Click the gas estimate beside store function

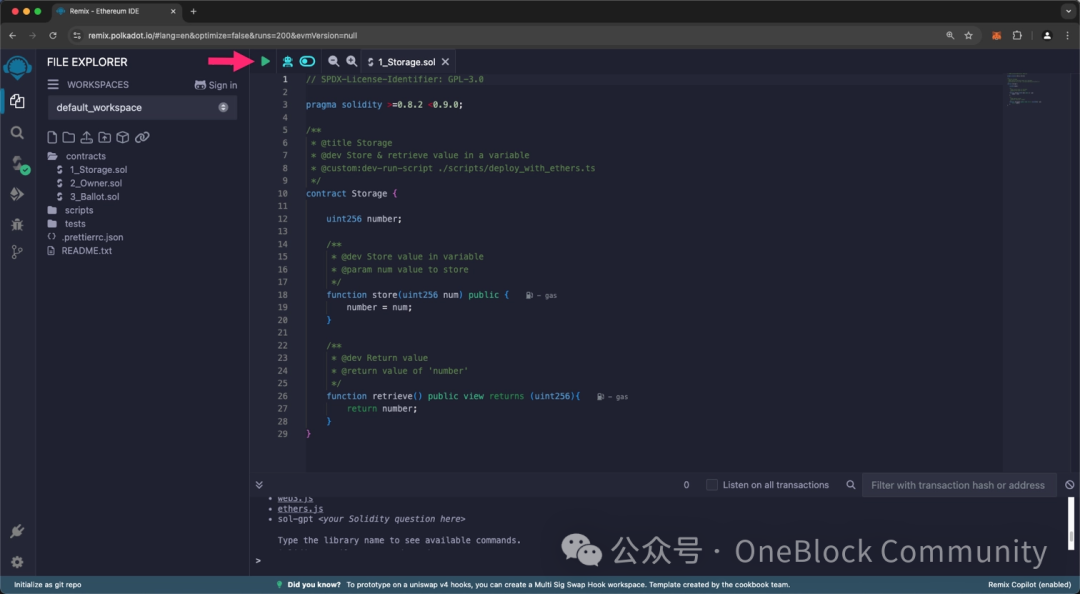(541, 295)
